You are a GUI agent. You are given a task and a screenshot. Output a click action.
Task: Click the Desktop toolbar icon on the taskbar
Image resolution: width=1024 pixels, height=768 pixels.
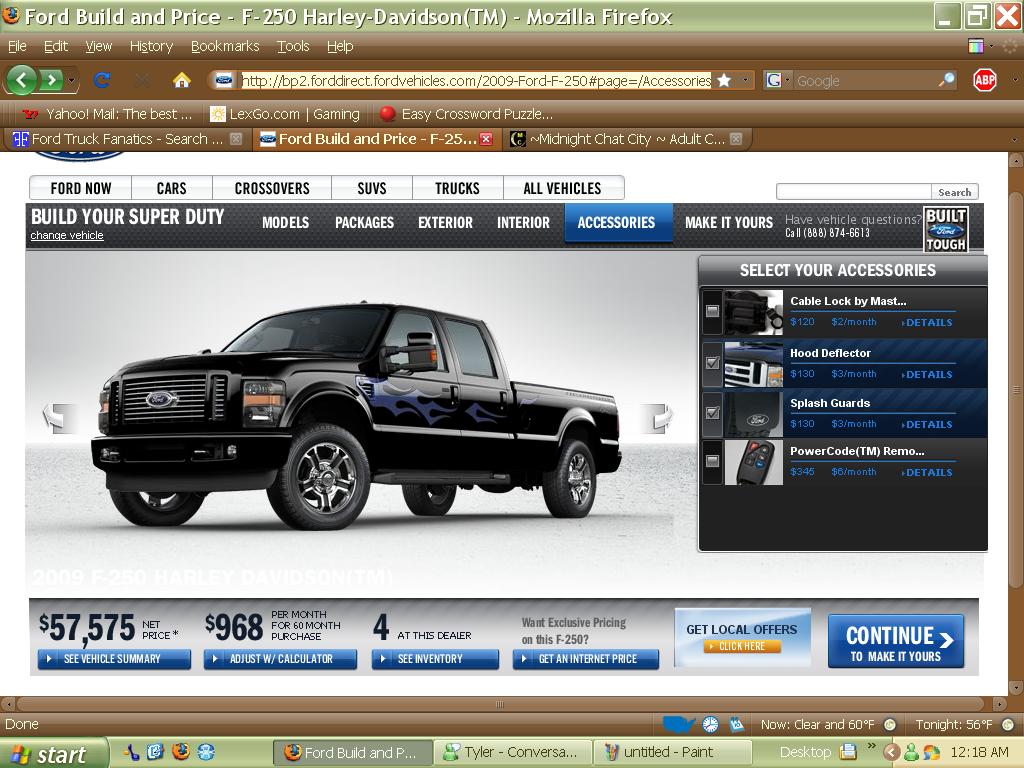(848, 752)
